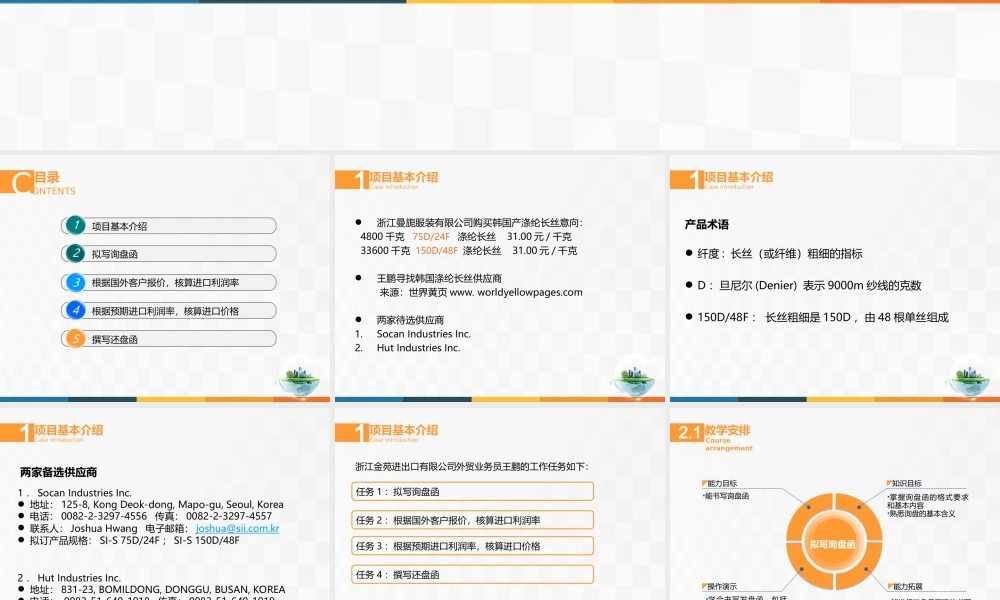The height and width of the screenshot is (600, 1000).
Task: Click numbered circle 5 beside 撰写还盘函
Action: coord(75,338)
